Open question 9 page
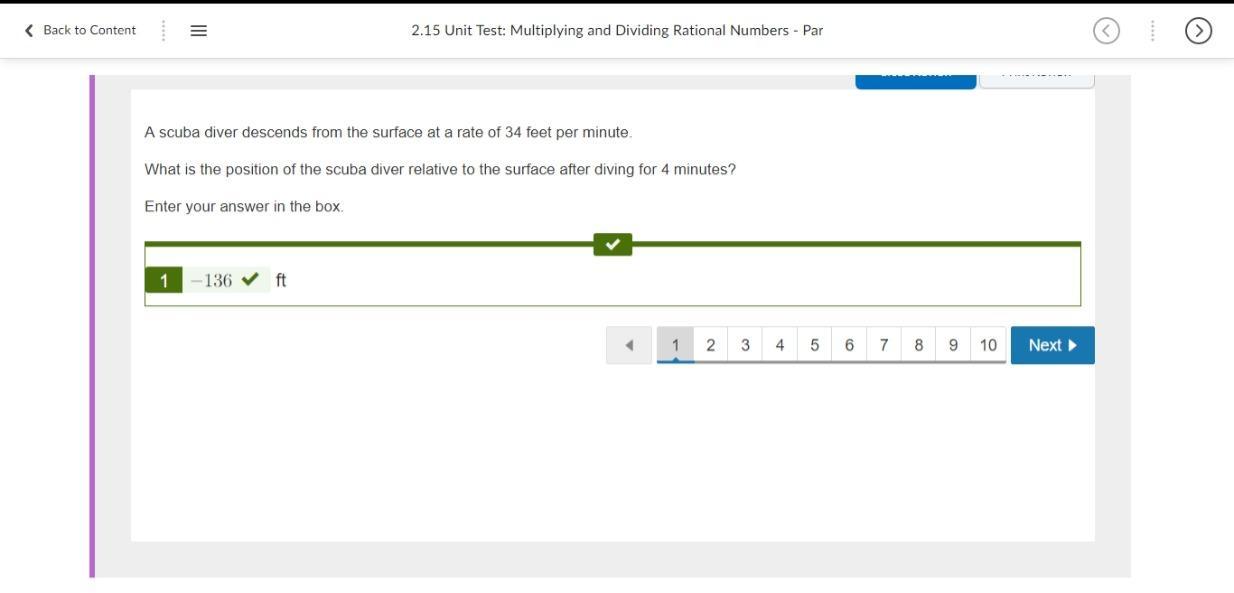The width and height of the screenshot is (1234, 593). point(953,345)
